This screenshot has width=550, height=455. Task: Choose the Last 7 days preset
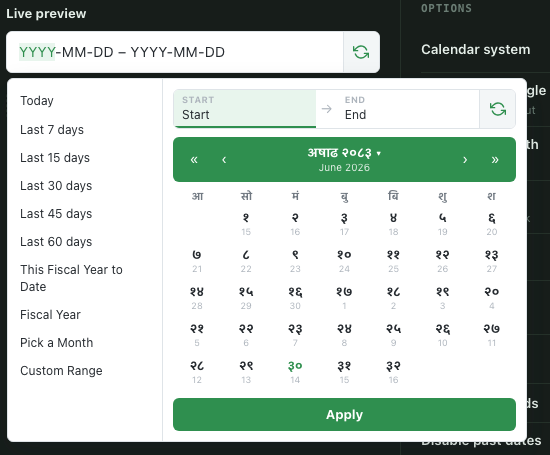pos(52,130)
